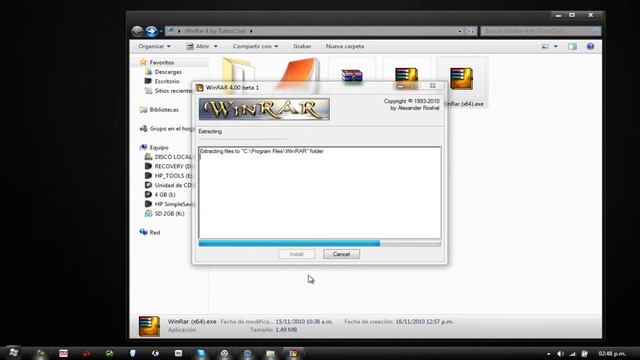Viewport: 640px width, 360px height.
Task: Click the 02:48 p.m. taskbar clock
Action: [612, 353]
